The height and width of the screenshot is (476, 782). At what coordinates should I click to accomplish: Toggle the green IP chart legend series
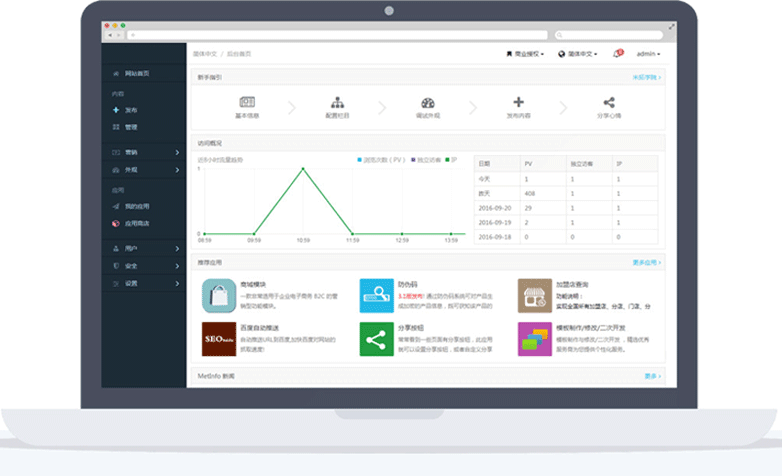point(451,160)
